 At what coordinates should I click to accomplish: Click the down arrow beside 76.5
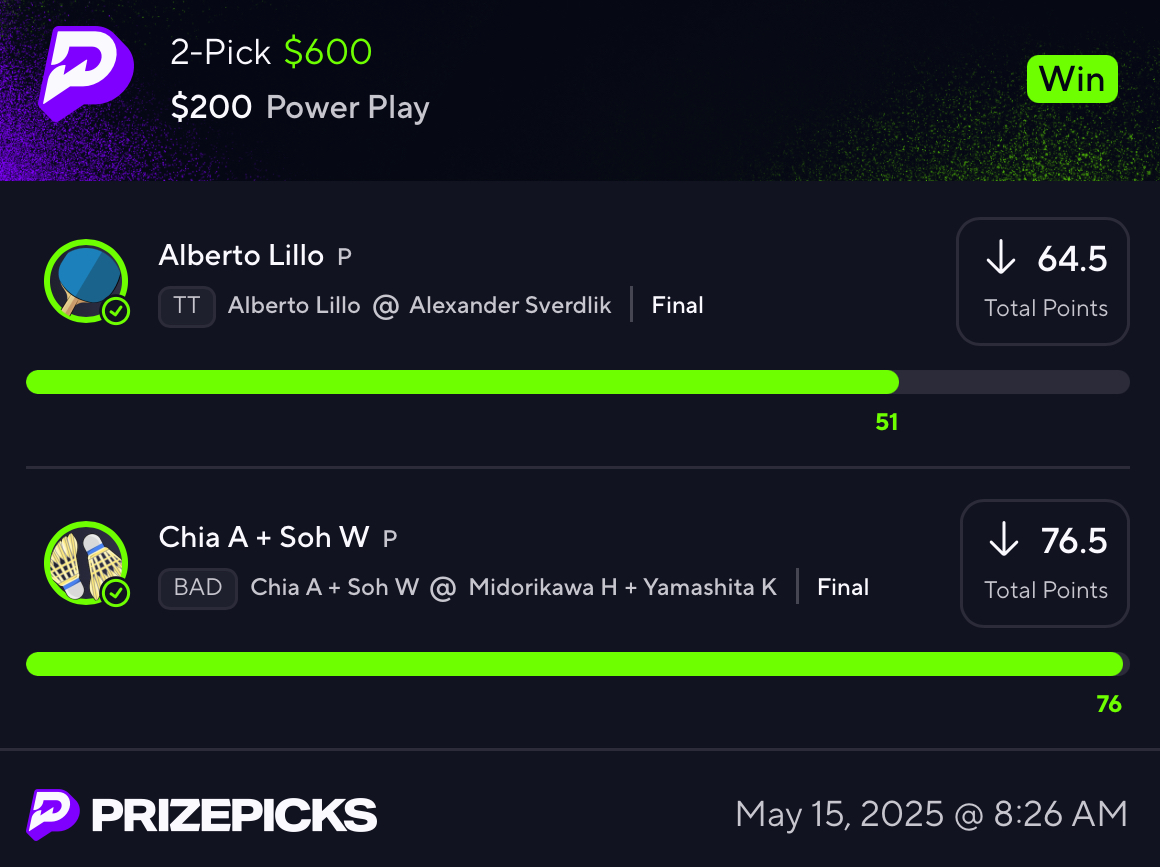pos(1004,539)
